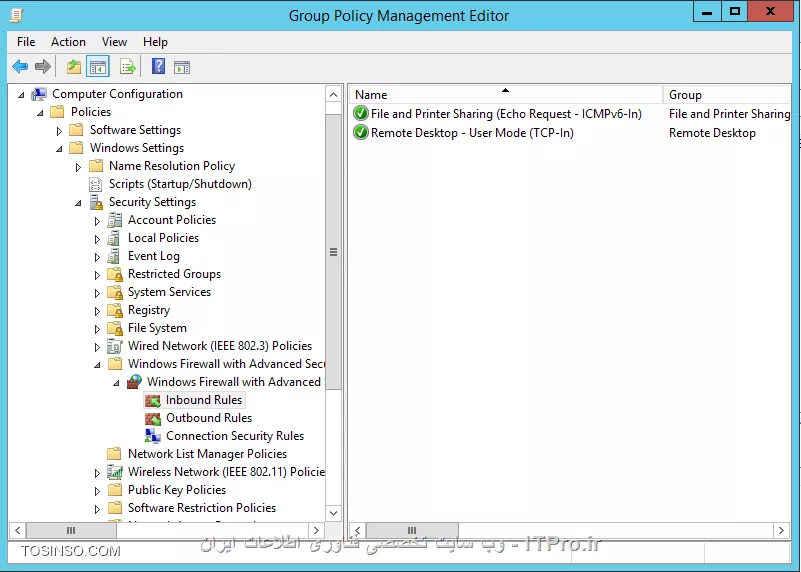Click the rules pane horizontal scroll-right arrow
Screen dimensions: 801x572
[781, 530]
